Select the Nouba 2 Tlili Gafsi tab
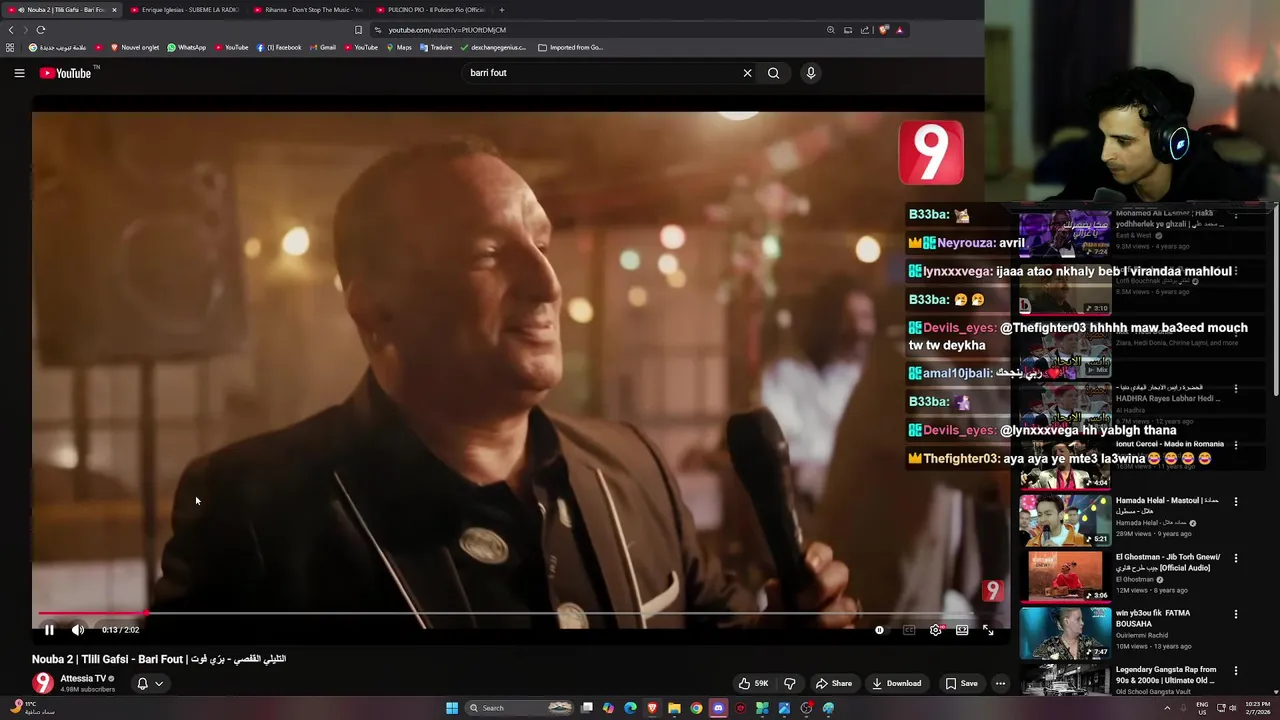The width and height of the screenshot is (1280, 720). coord(62,10)
